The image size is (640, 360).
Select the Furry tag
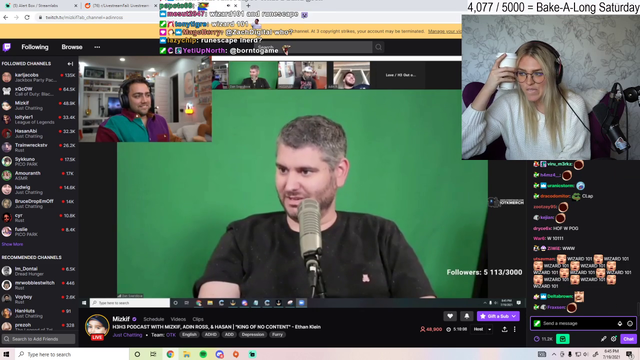(x=277, y=335)
